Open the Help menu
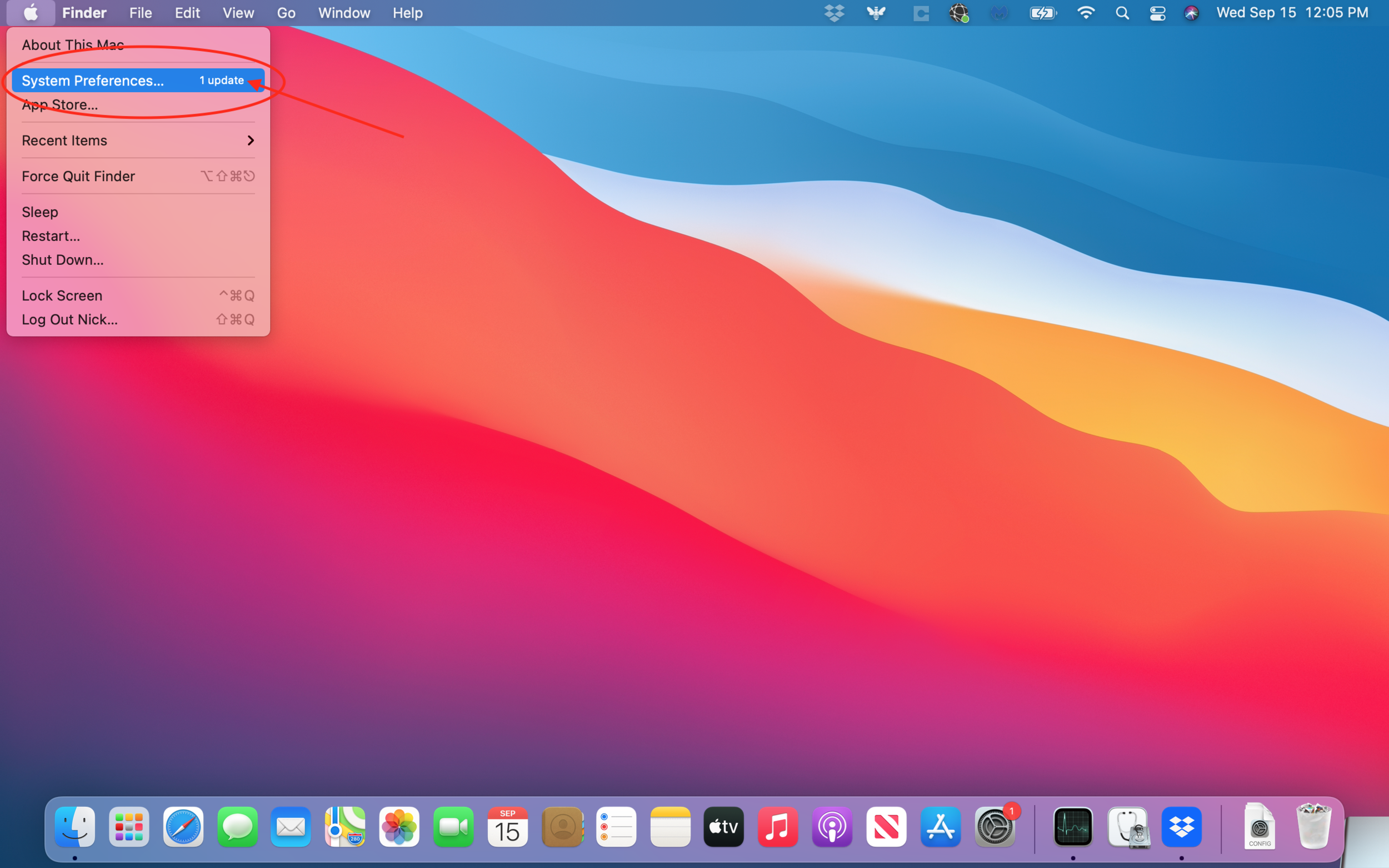 click(408, 13)
